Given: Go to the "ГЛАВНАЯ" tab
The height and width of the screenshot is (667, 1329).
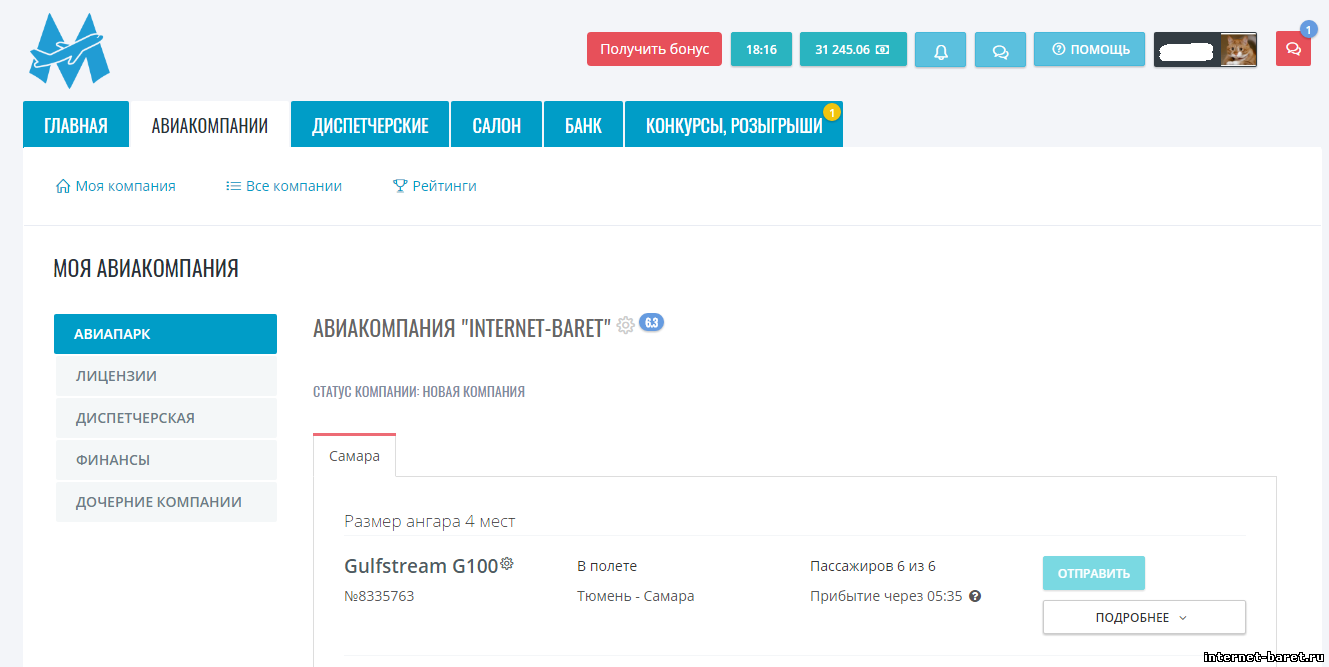Looking at the screenshot, I should 76,125.
